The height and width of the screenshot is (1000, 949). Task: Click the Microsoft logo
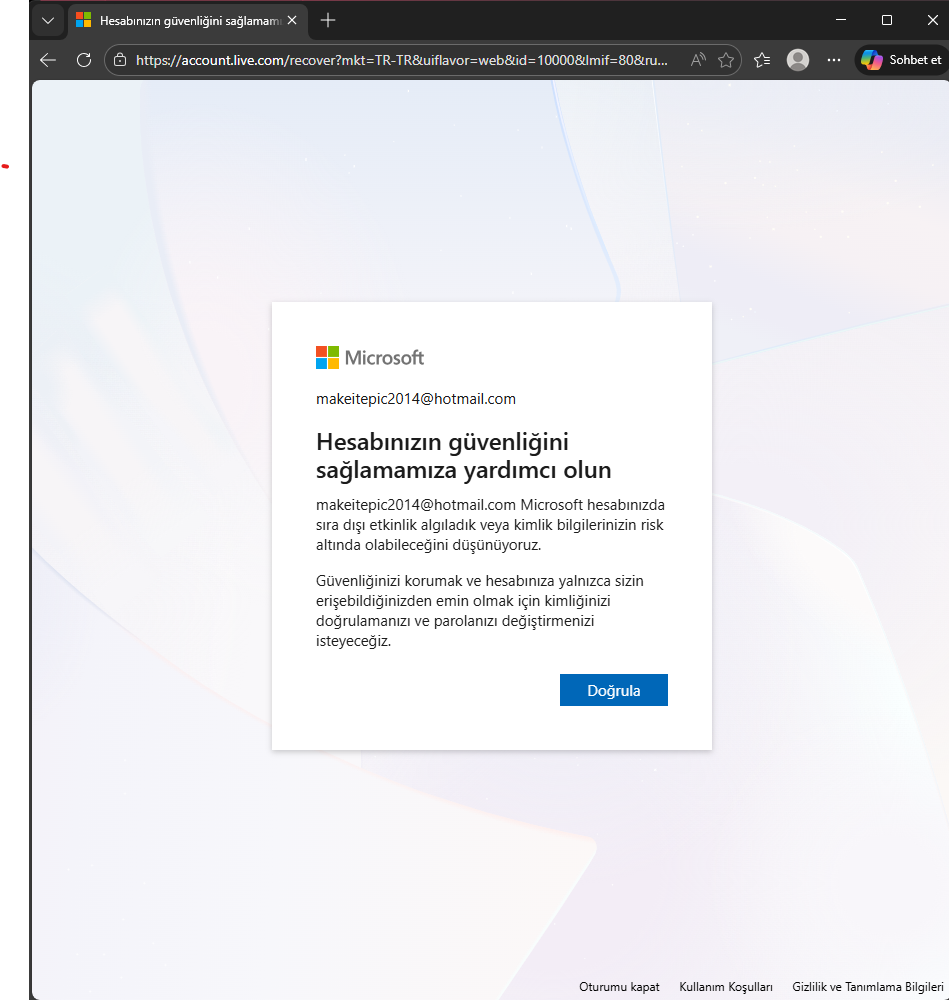370,358
